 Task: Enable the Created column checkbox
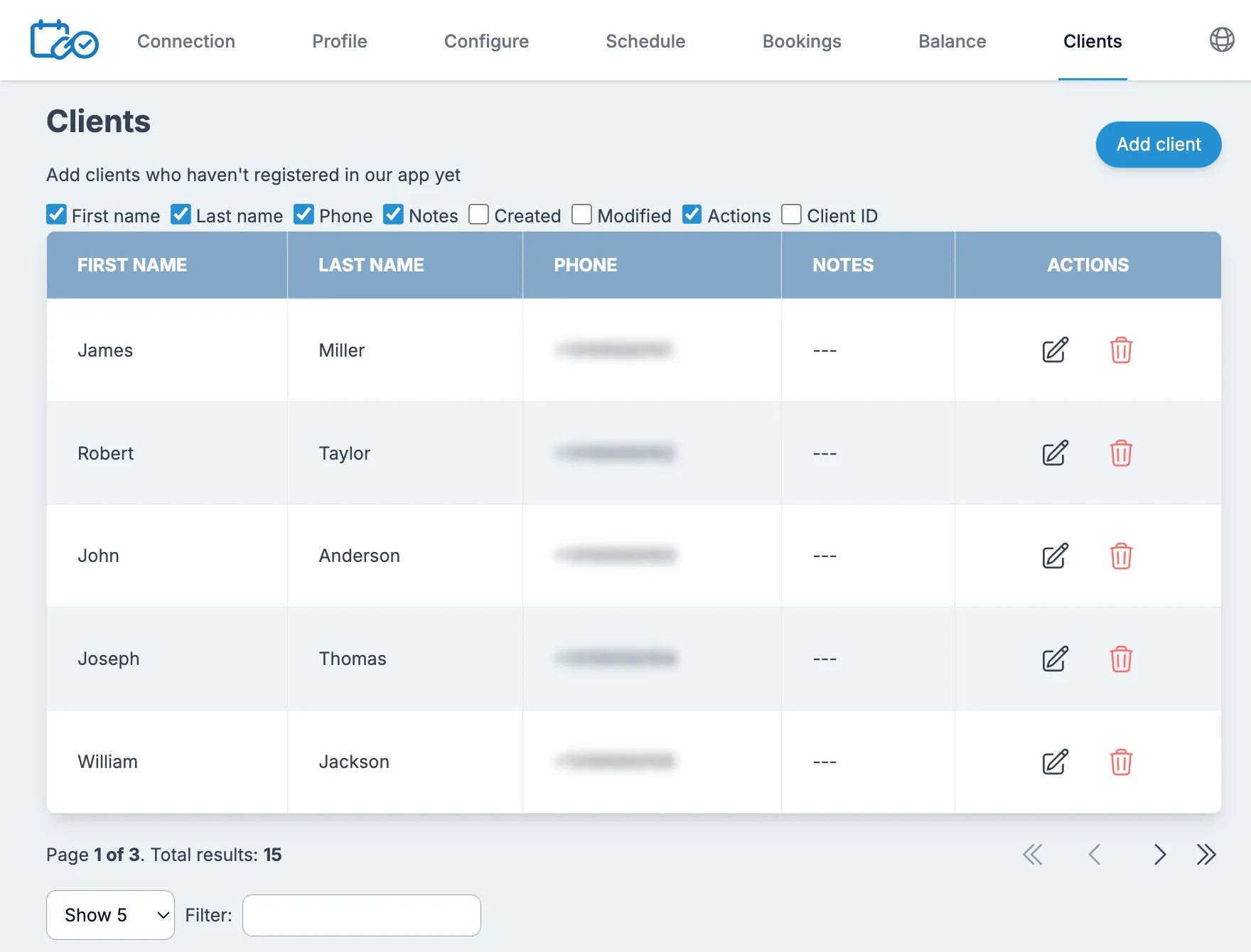click(x=478, y=215)
